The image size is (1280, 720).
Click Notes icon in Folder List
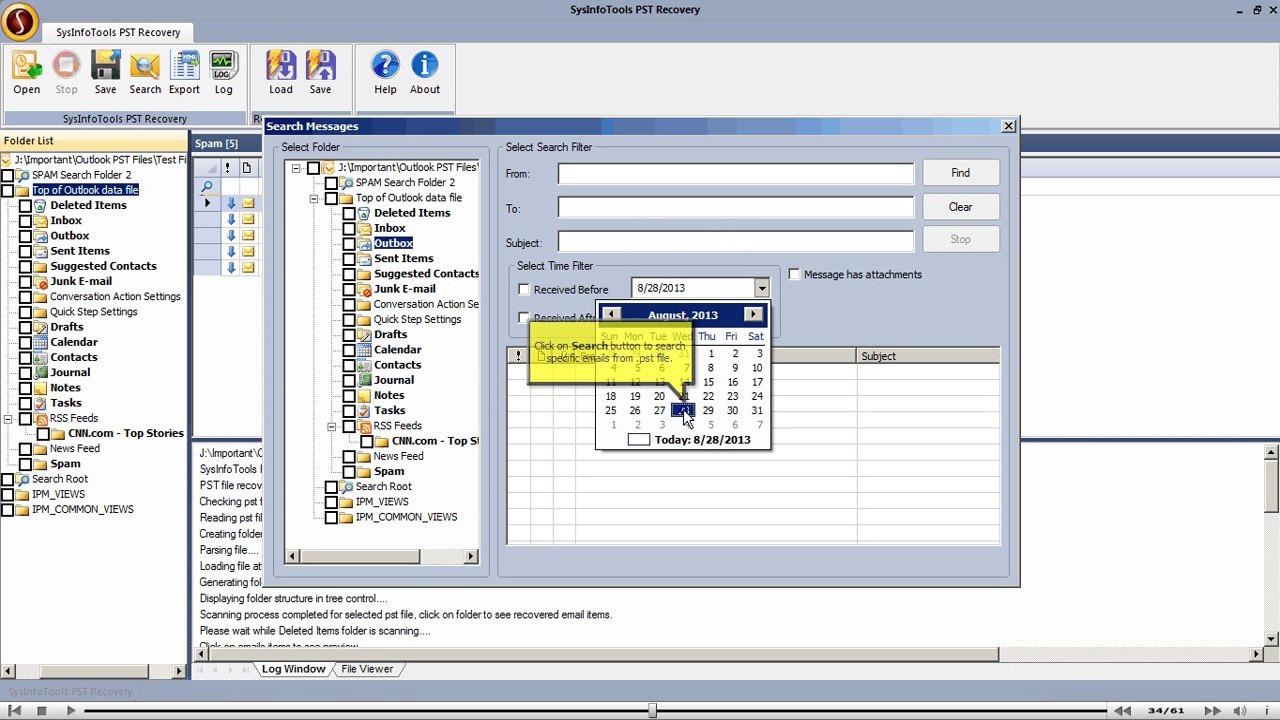pyautogui.click(x=41, y=388)
